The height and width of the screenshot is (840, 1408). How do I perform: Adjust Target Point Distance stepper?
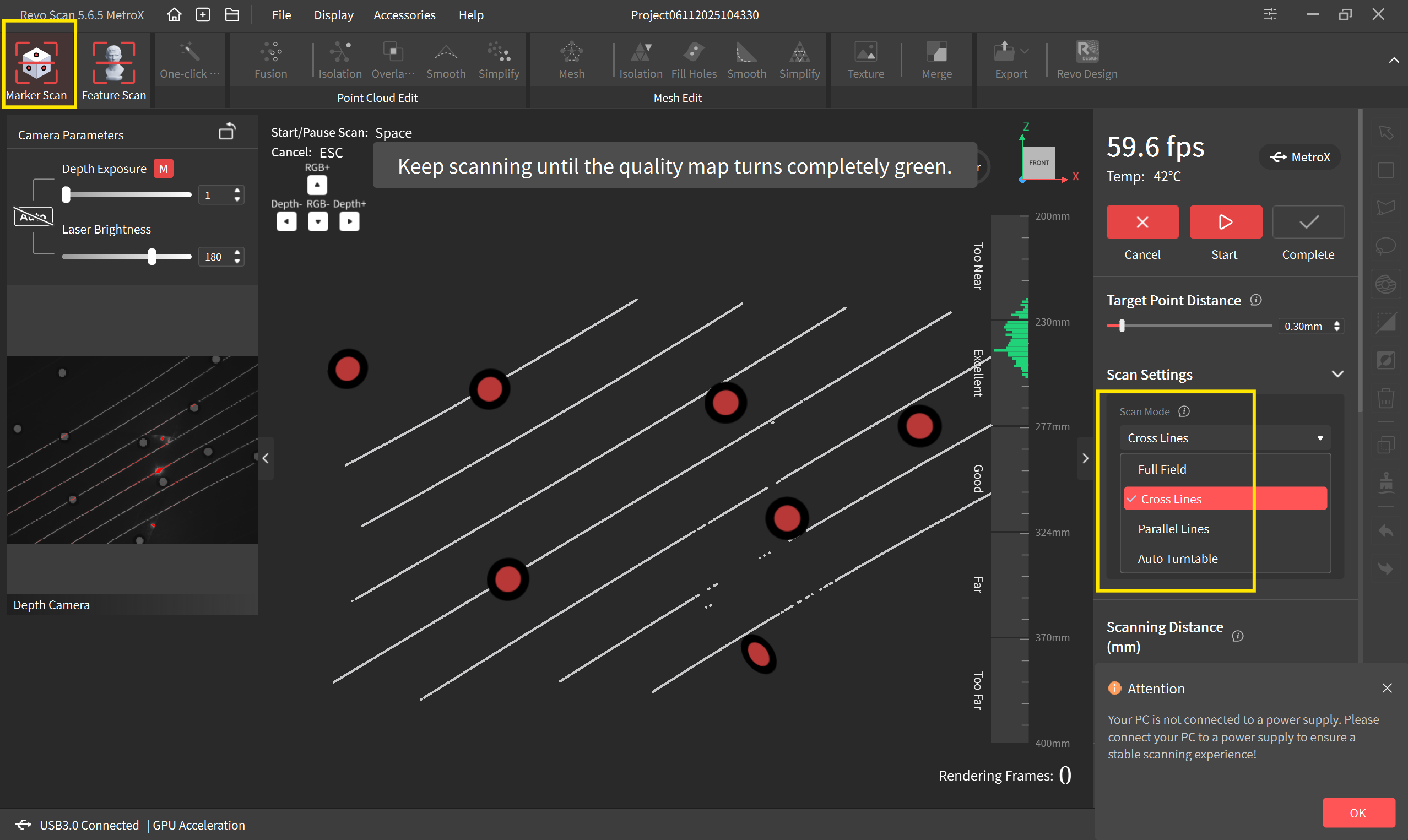1337,326
